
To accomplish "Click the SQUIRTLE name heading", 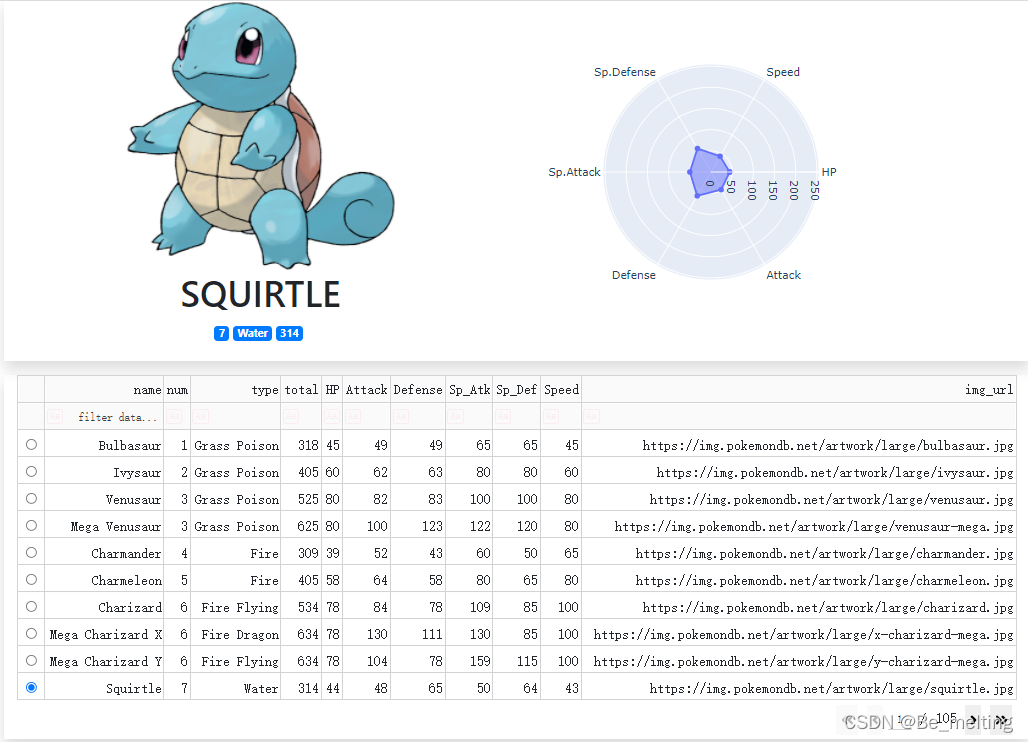I will click(260, 294).
